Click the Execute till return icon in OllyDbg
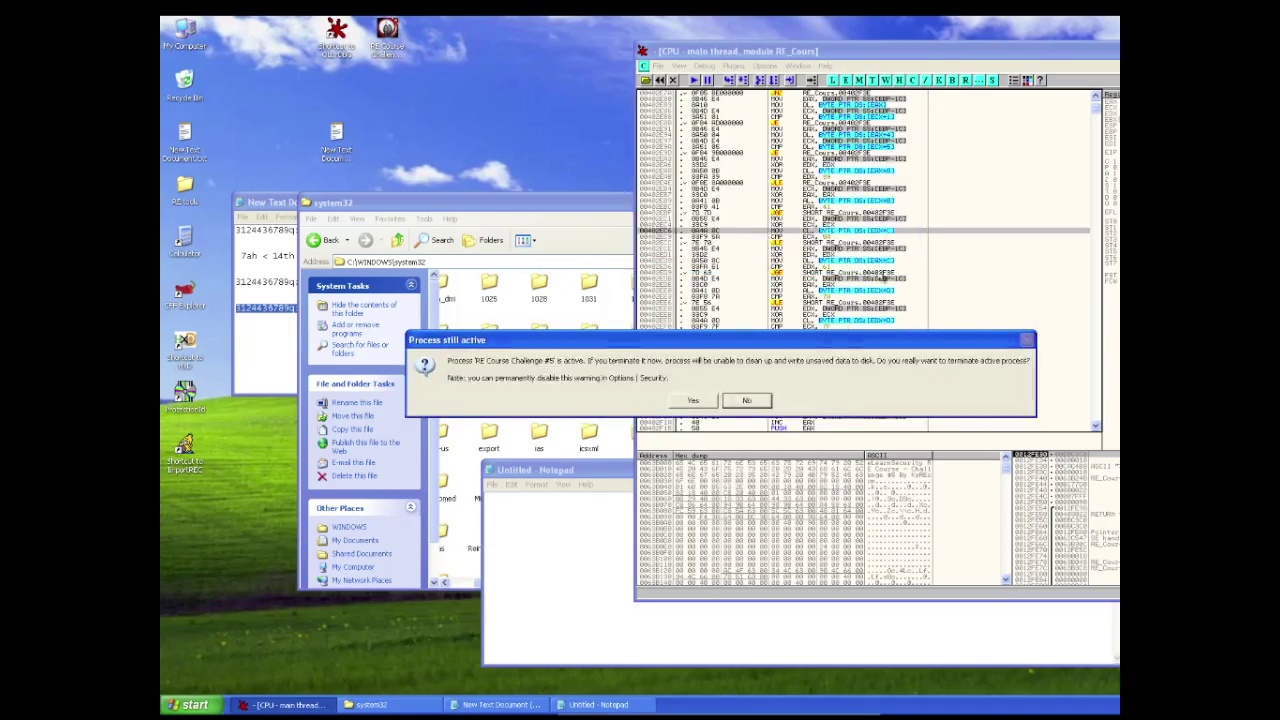 coord(790,80)
